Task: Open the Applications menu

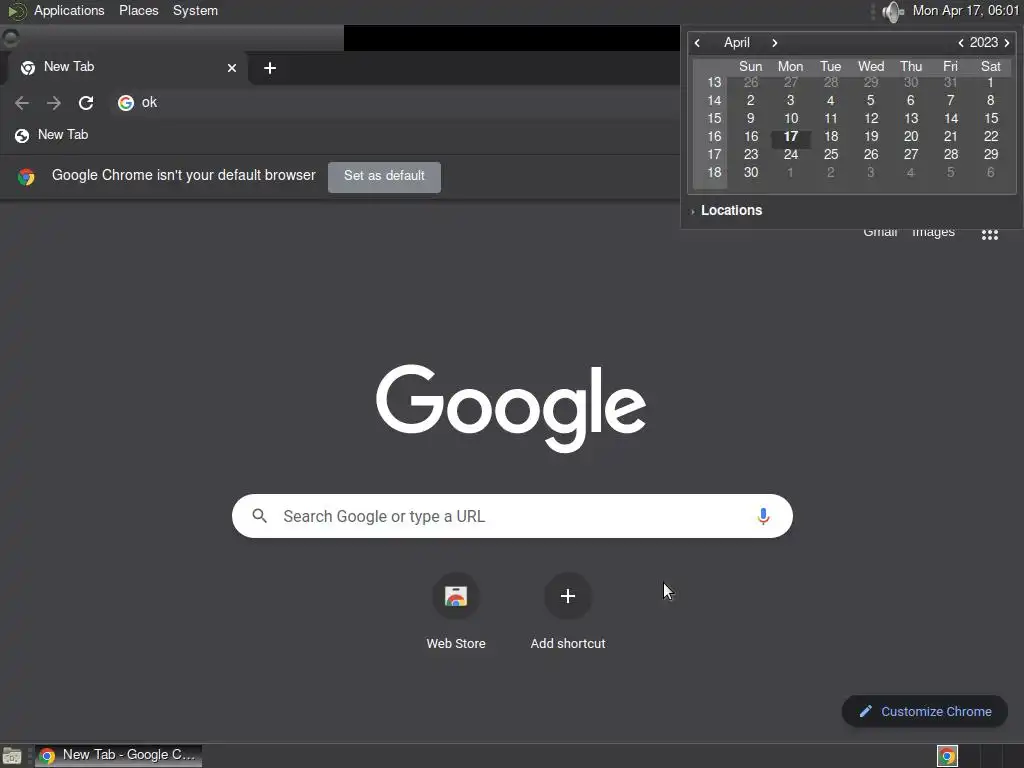Action: coord(69,10)
